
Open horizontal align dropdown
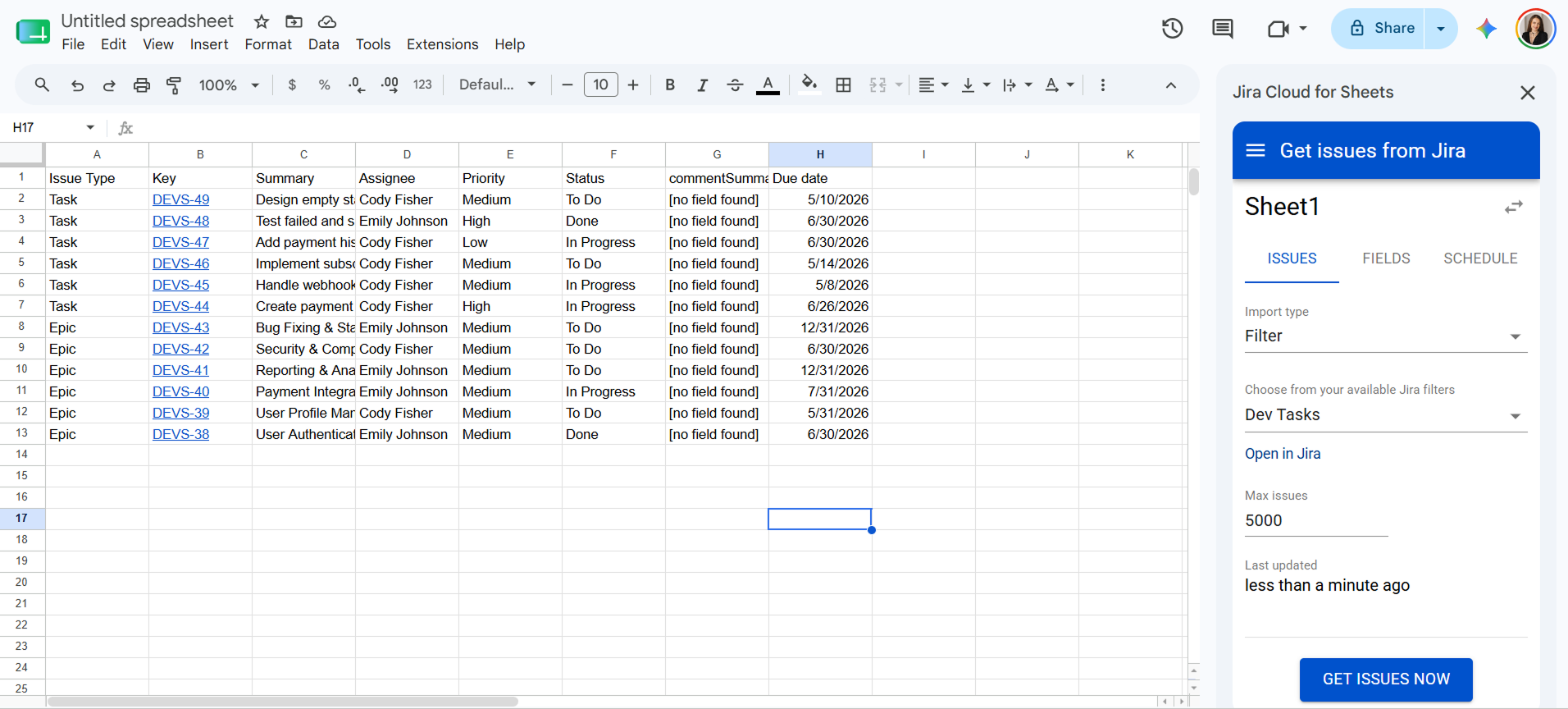[x=933, y=85]
